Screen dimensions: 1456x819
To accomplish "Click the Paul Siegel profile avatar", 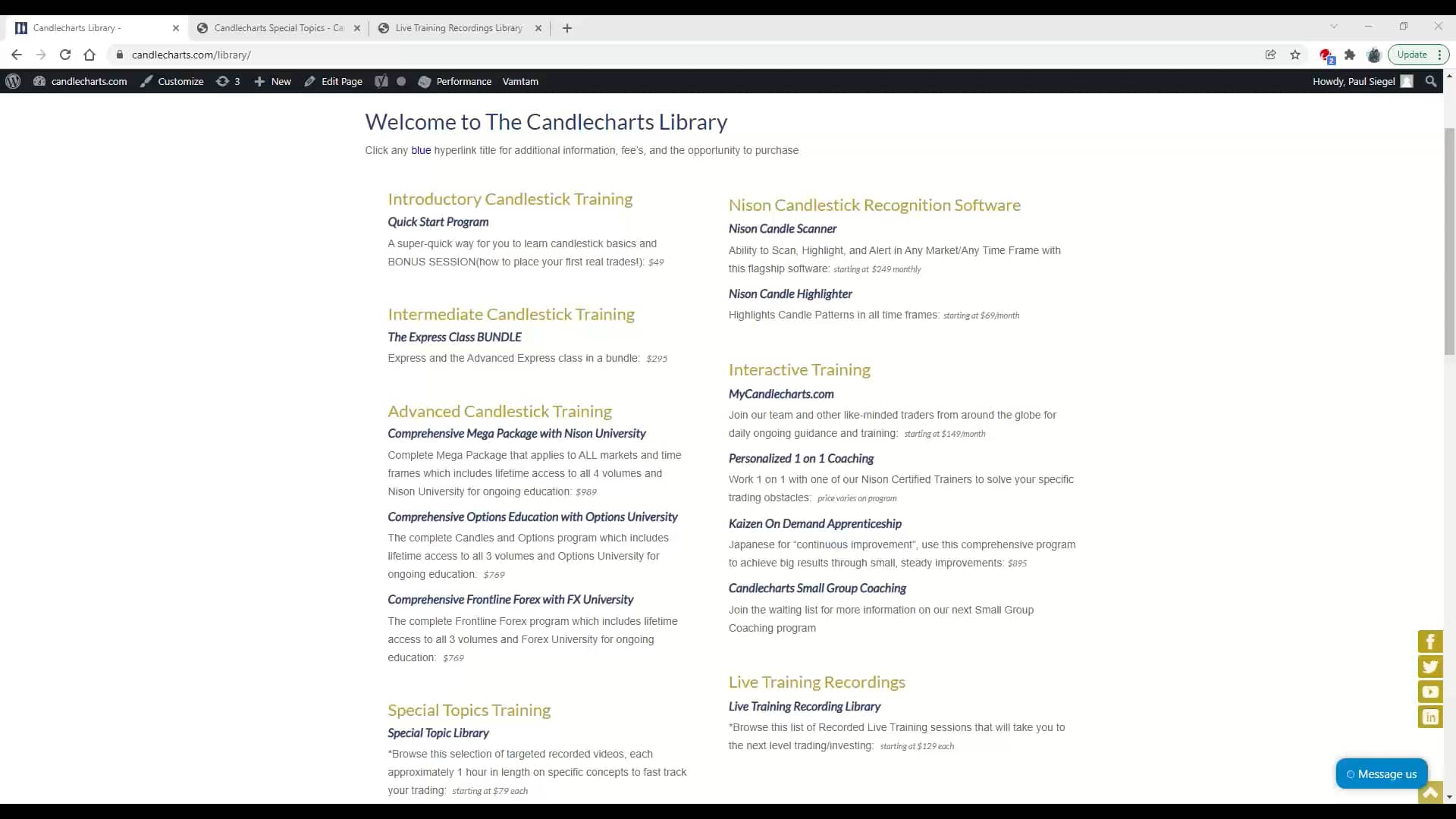I will click(x=1407, y=81).
